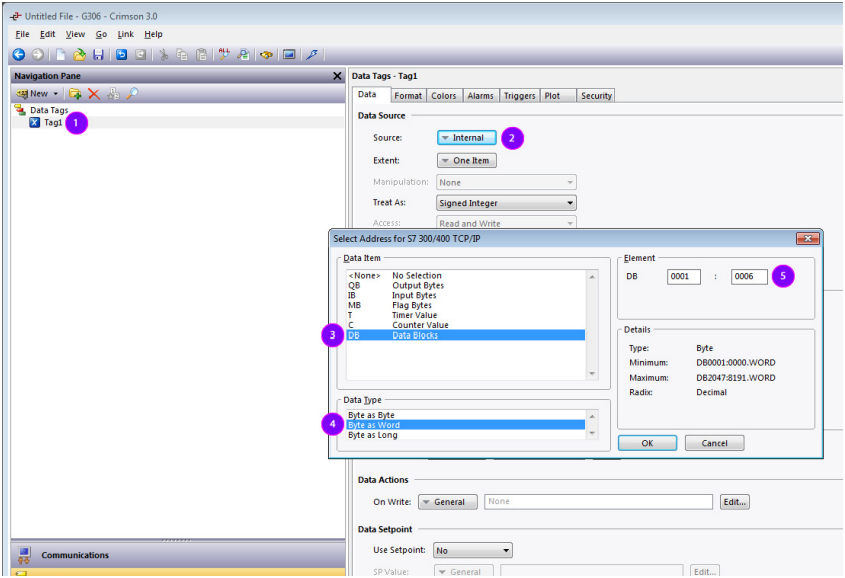This screenshot has width=845, height=578.
Task: Open the New dropdown arrow in Navigation Pane
Action: click(x=56, y=94)
